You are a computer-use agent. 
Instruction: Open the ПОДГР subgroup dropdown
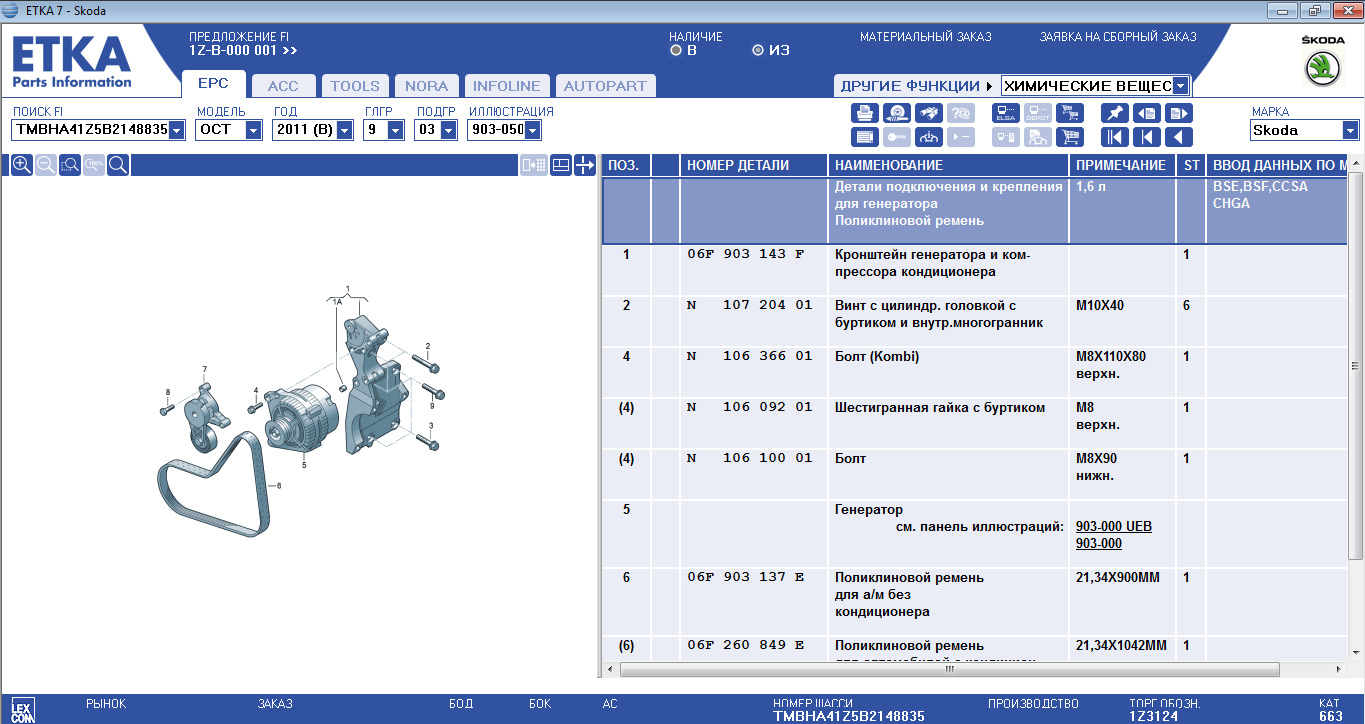(x=448, y=130)
